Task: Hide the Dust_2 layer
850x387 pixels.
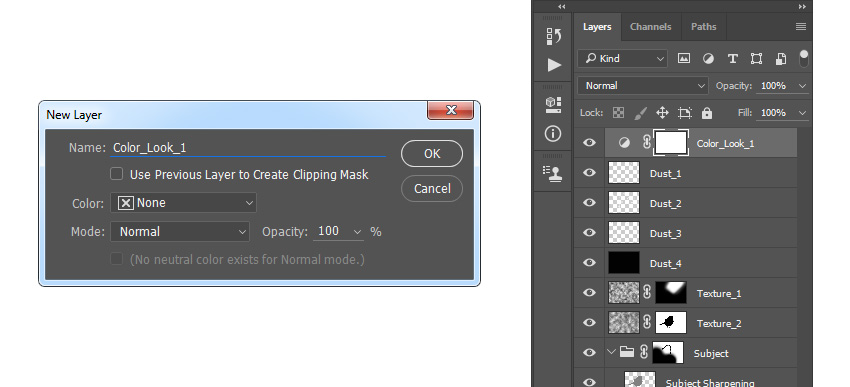Action: [x=589, y=203]
